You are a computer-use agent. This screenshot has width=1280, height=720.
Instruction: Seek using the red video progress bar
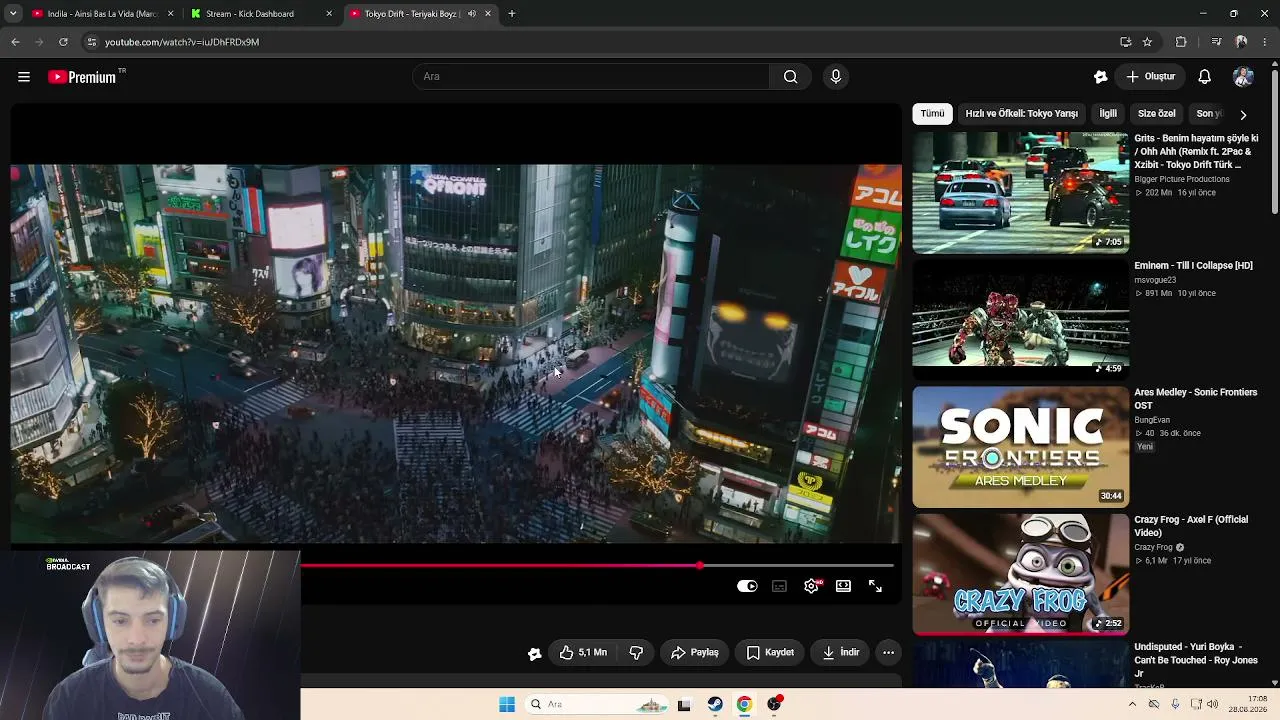coord(500,566)
